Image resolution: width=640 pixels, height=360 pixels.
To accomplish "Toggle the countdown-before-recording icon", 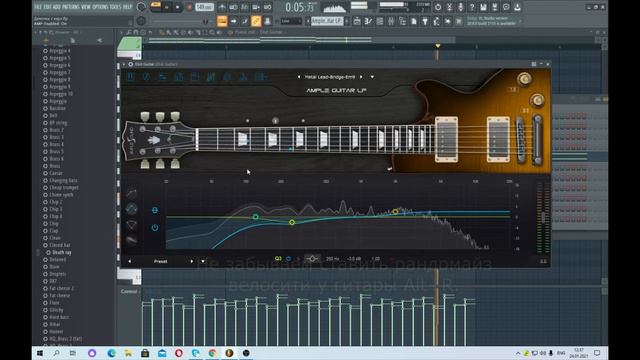I will (x=245, y=7).
